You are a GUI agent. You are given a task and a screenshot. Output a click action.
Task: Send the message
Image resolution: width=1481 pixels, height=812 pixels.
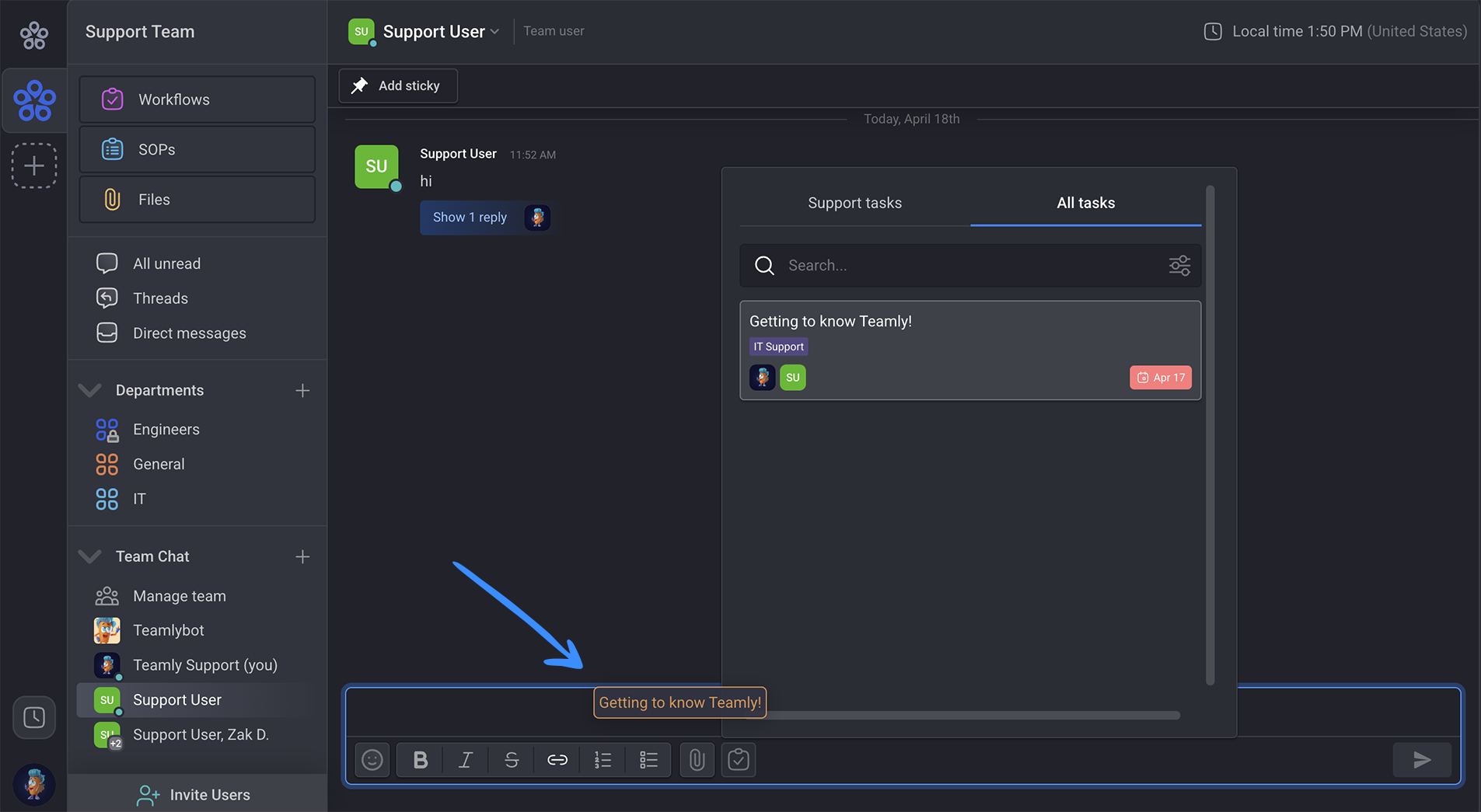click(x=1422, y=760)
